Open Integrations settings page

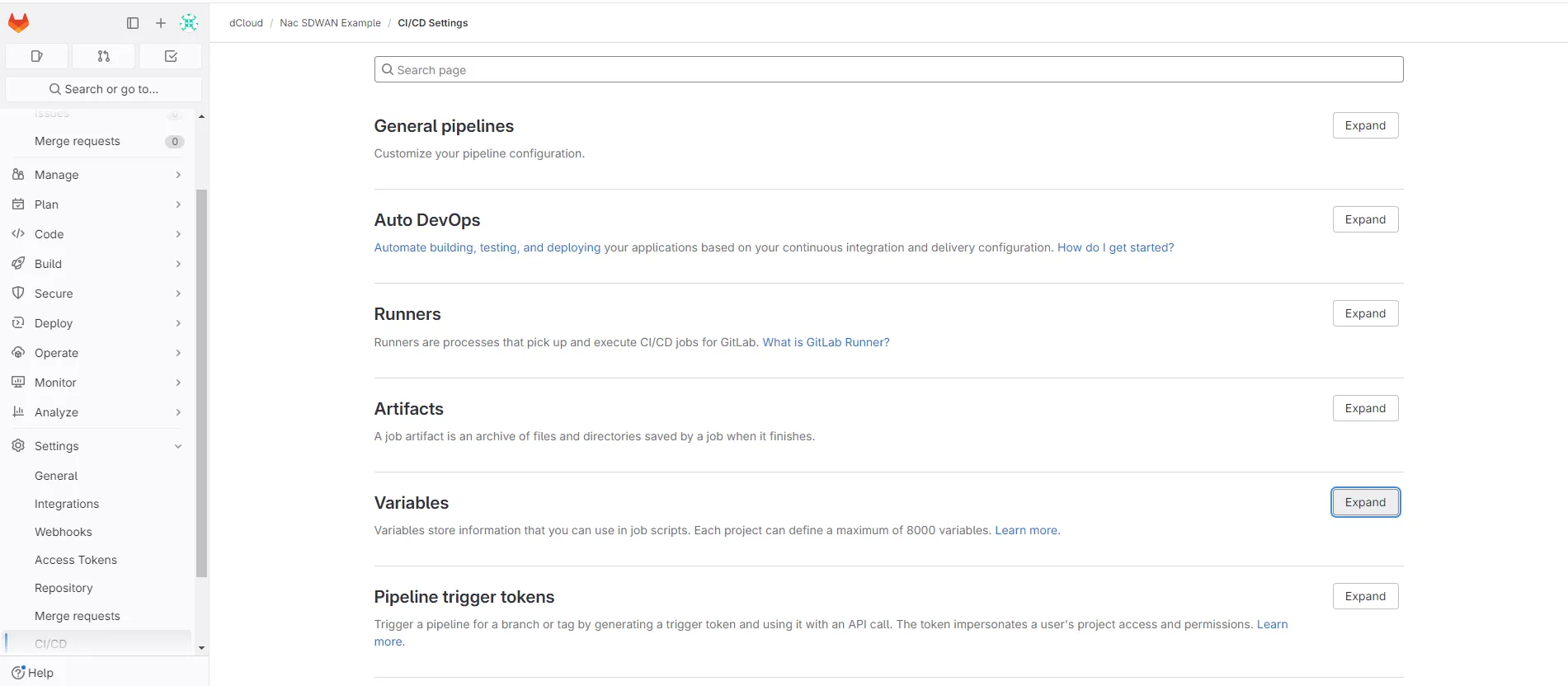click(x=67, y=504)
